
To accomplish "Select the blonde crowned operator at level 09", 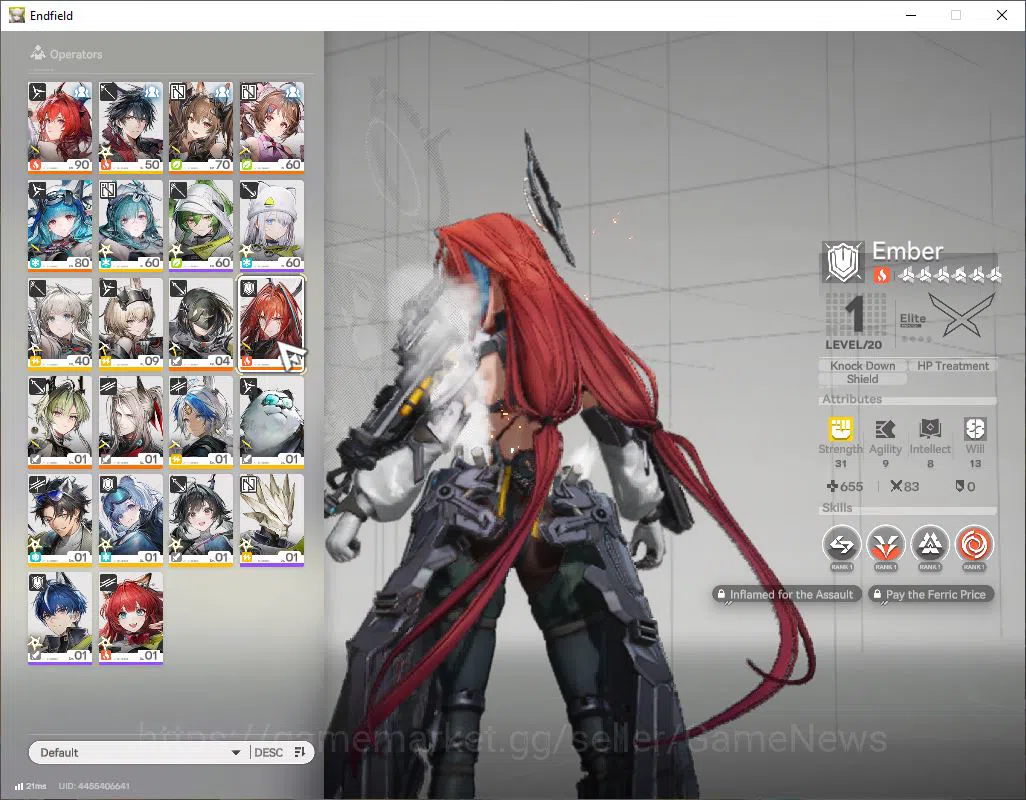I will [x=130, y=324].
